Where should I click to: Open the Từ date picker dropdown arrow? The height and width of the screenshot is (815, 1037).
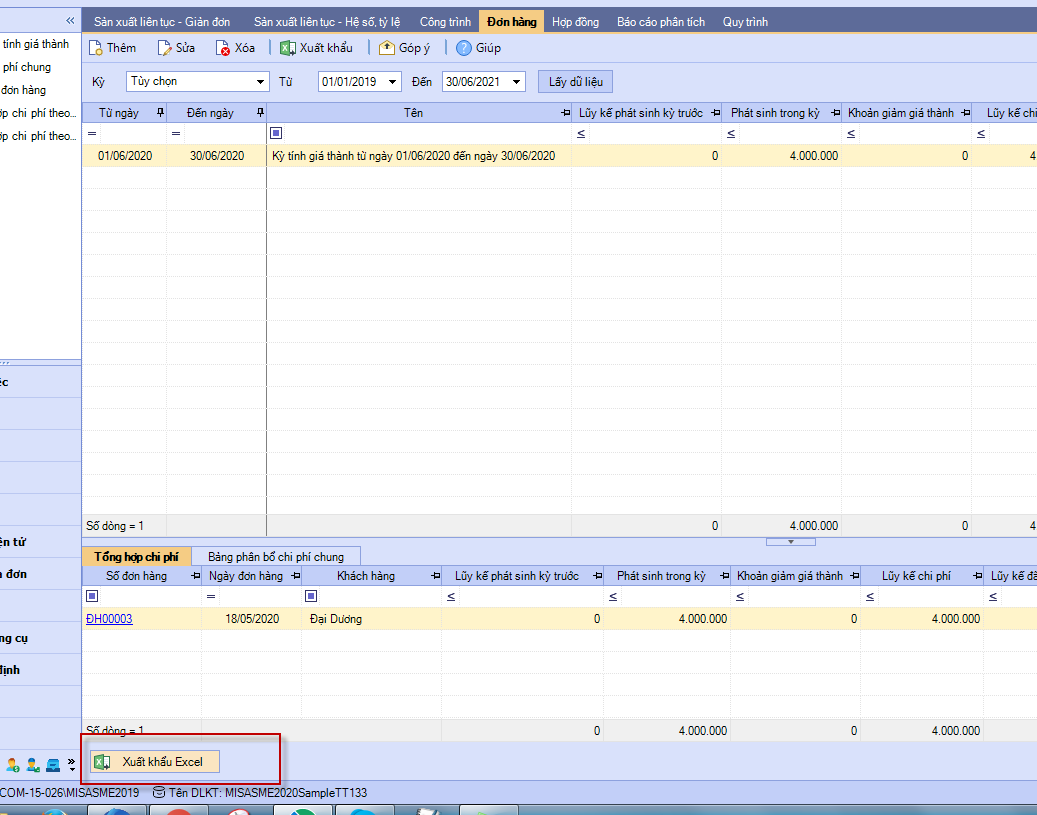click(x=393, y=82)
